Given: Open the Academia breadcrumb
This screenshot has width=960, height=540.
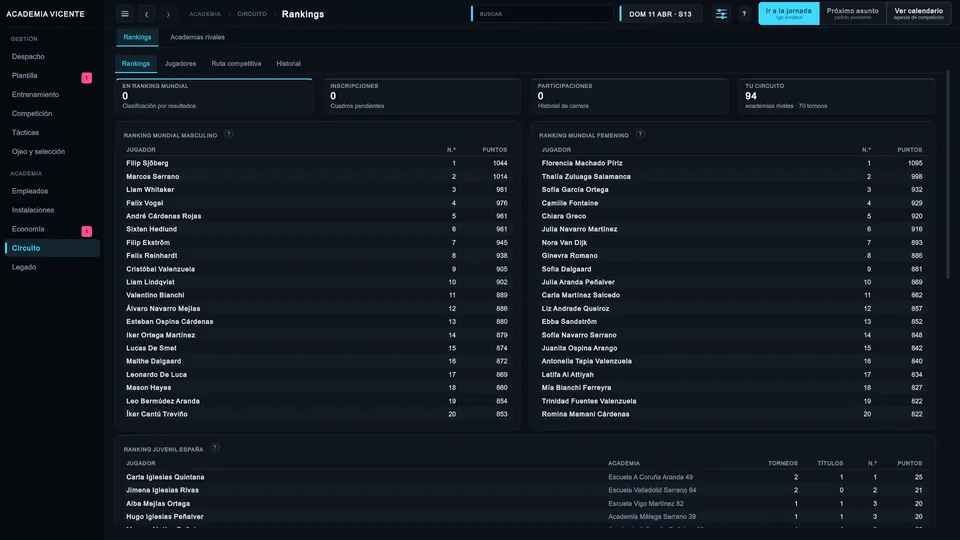Looking at the screenshot, I should point(204,14).
